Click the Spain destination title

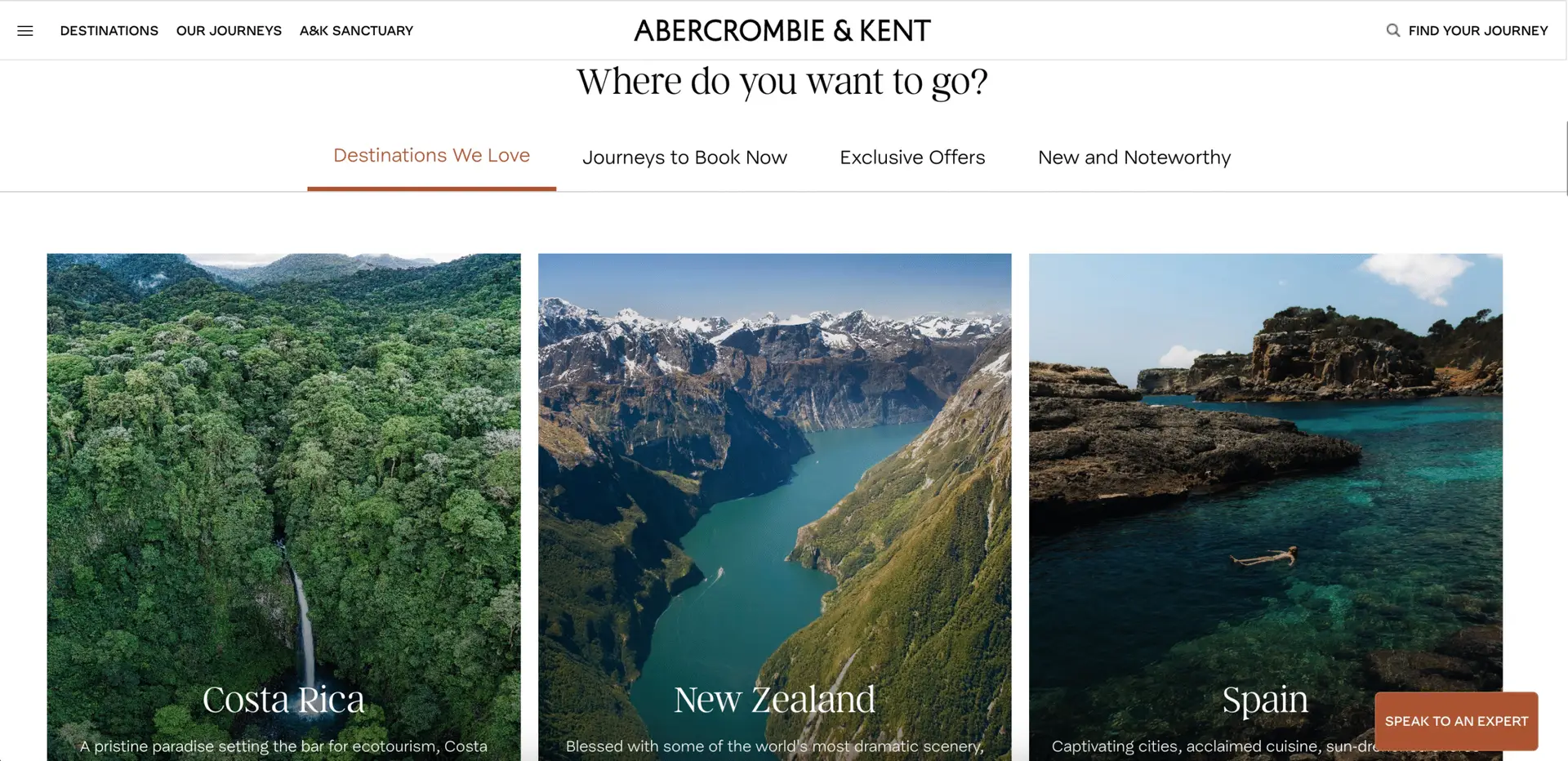click(1265, 700)
